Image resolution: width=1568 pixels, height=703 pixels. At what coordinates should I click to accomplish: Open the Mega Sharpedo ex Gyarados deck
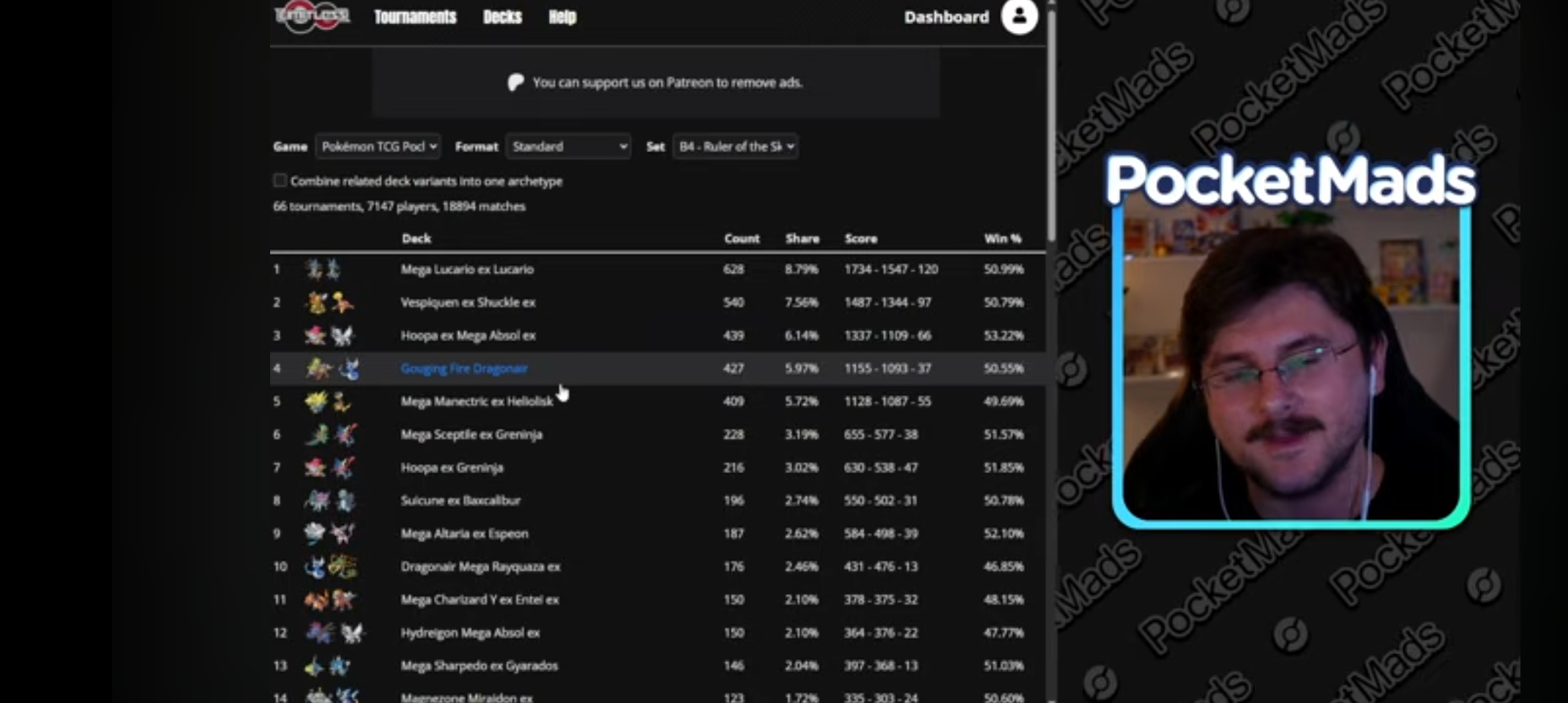pyautogui.click(x=479, y=666)
